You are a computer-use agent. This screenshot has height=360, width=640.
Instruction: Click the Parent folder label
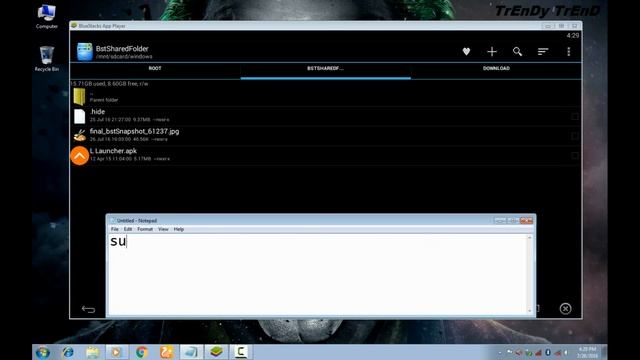click(x=104, y=100)
